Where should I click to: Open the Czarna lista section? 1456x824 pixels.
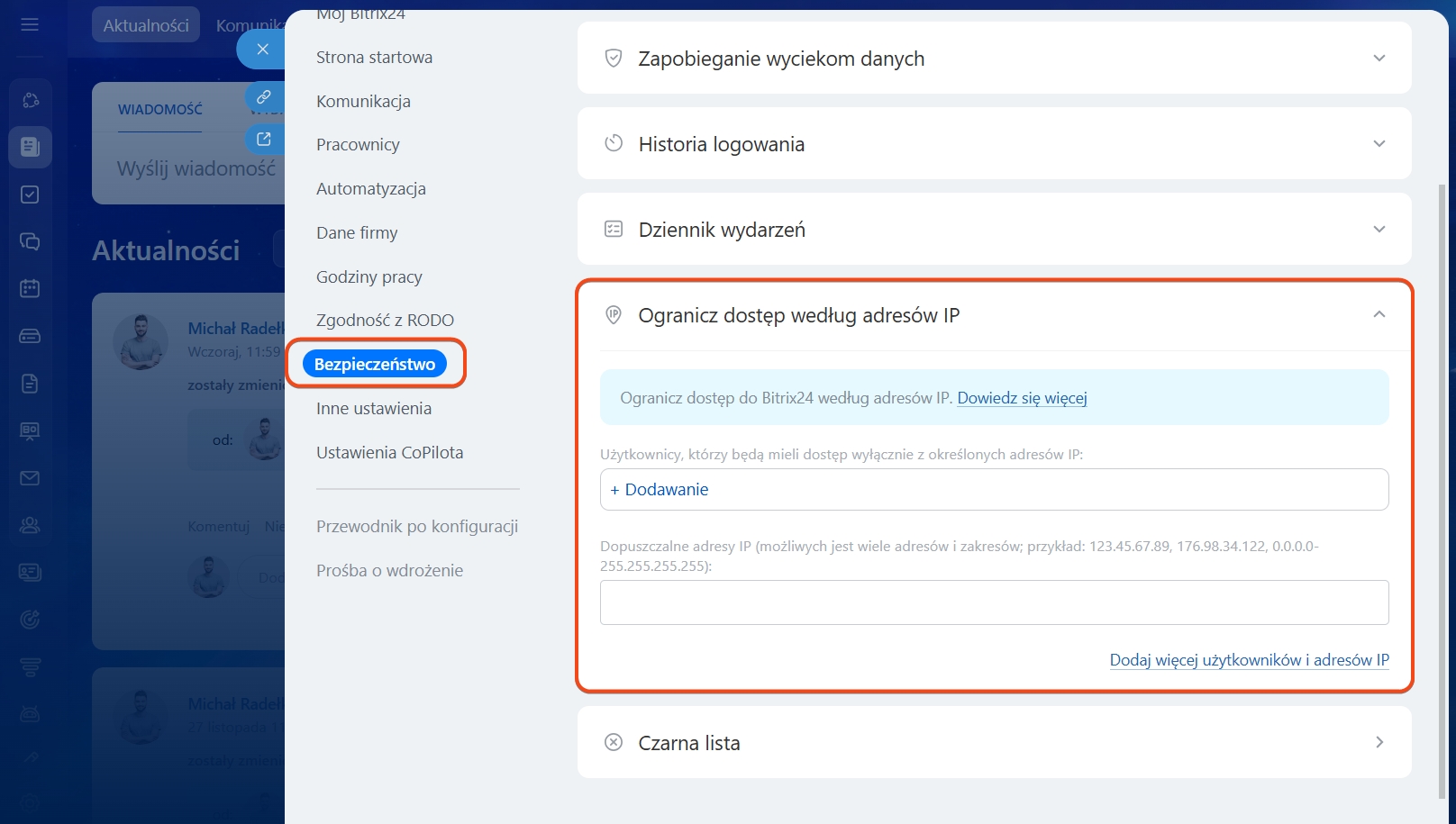pyautogui.click(x=1379, y=743)
